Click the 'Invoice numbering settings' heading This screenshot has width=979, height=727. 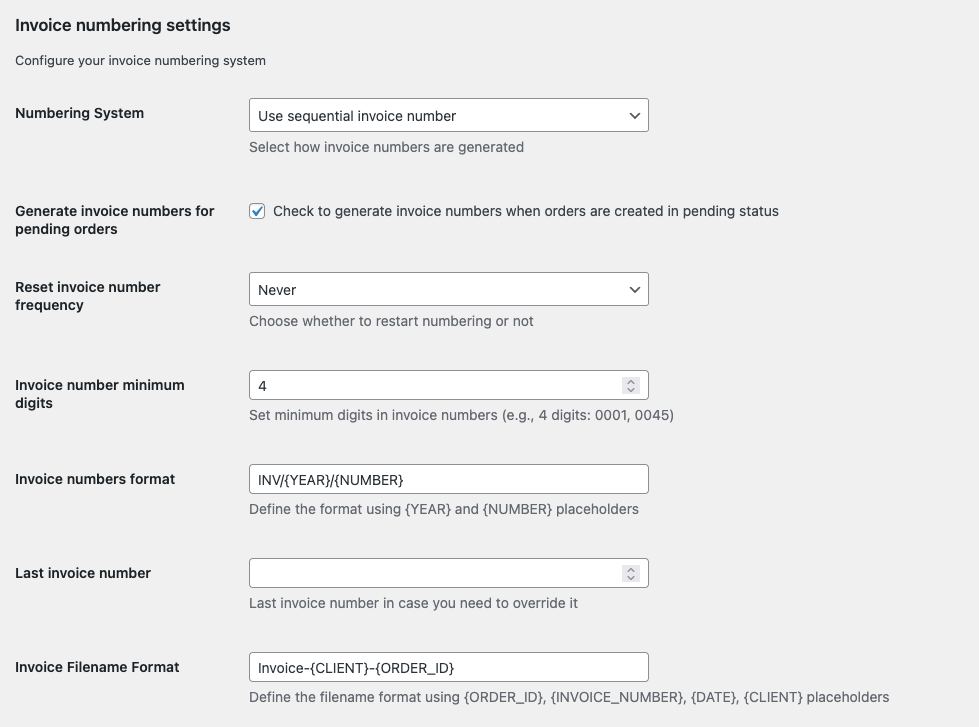[123, 25]
